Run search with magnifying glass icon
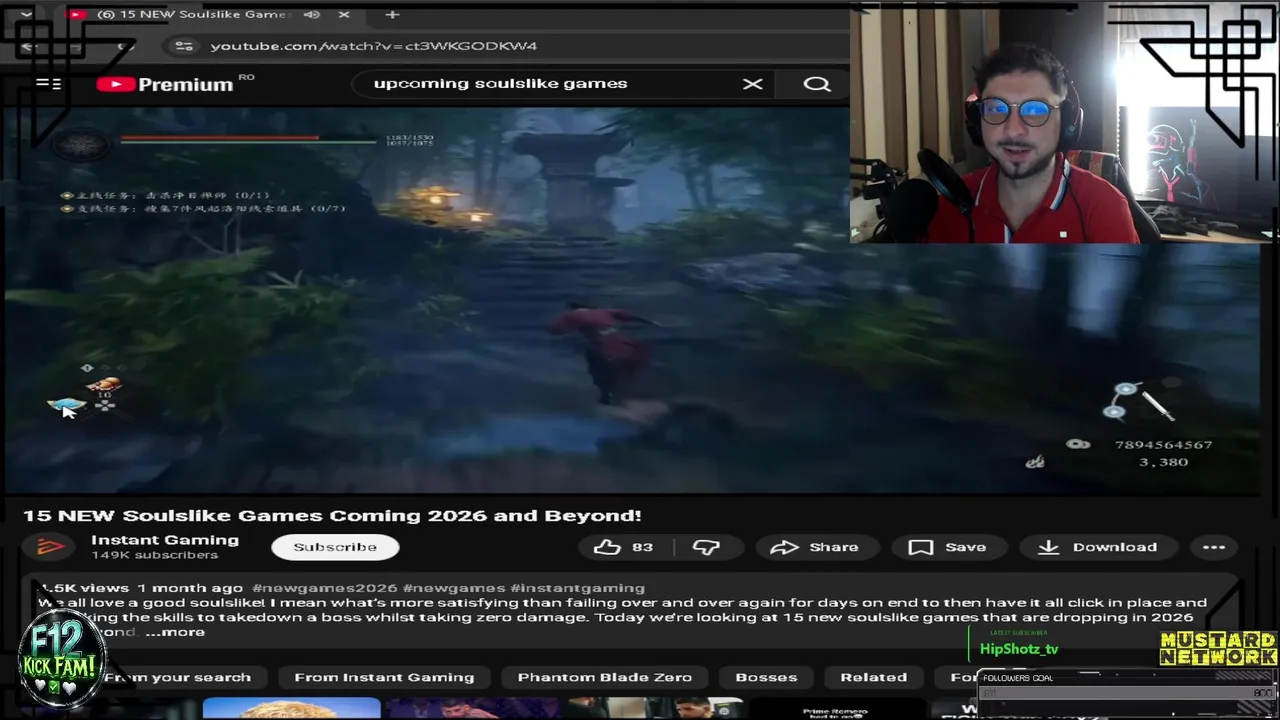Viewport: 1280px width, 720px height. tap(817, 84)
